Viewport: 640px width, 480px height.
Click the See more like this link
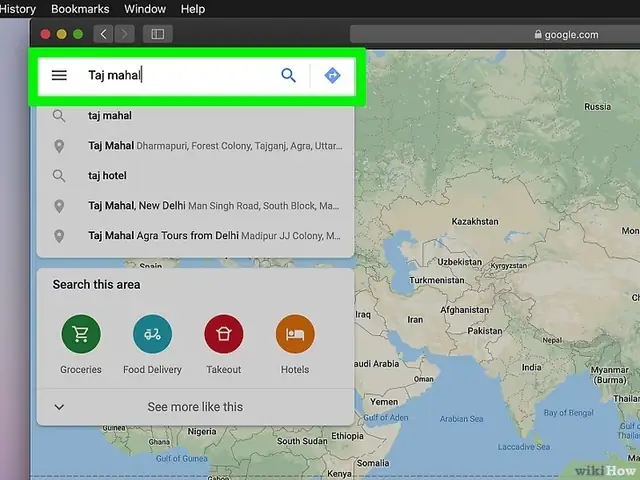(x=195, y=407)
